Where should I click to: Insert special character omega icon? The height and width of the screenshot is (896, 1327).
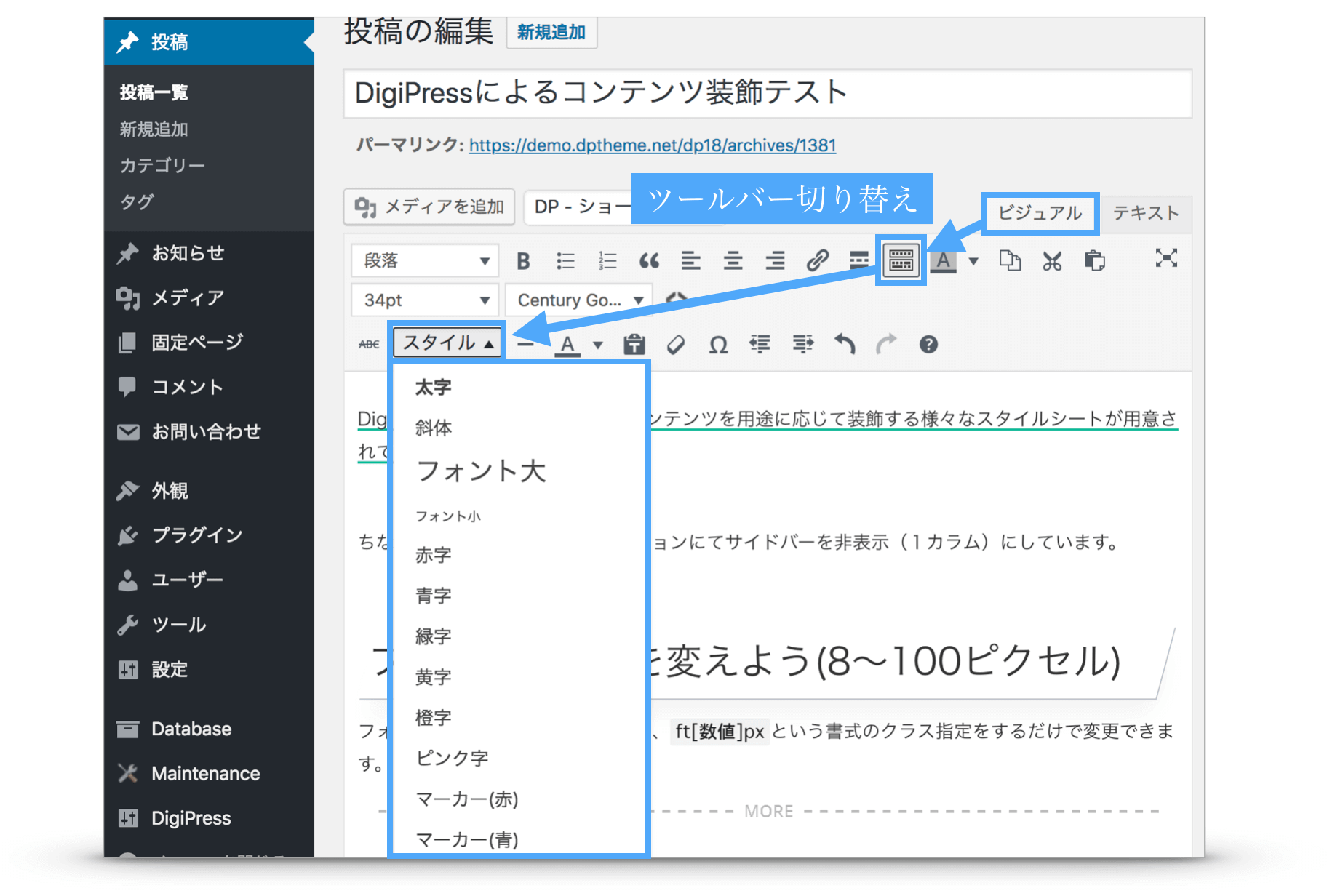coord(718,344)
